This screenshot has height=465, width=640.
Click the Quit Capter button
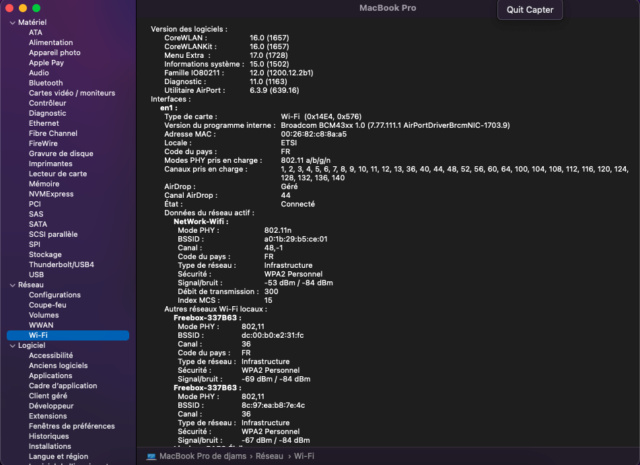click(x=530, y=10)
